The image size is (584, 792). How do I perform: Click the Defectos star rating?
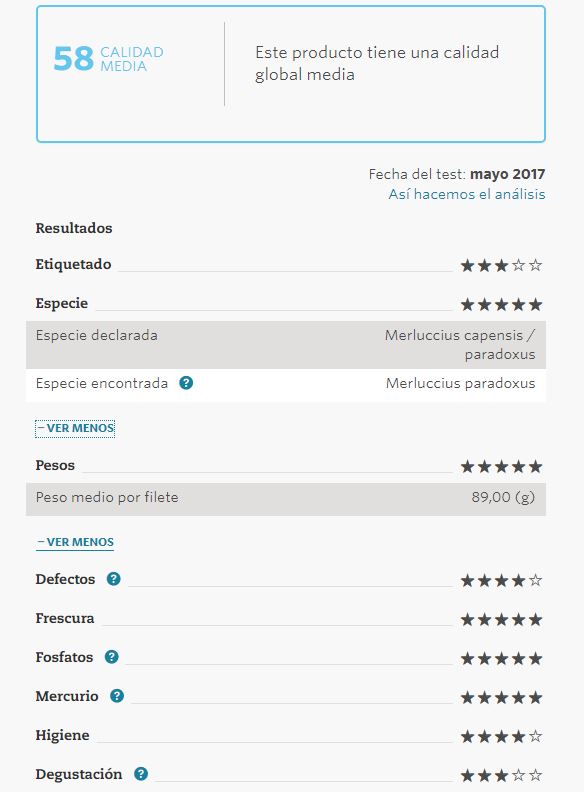pos(501,580)
